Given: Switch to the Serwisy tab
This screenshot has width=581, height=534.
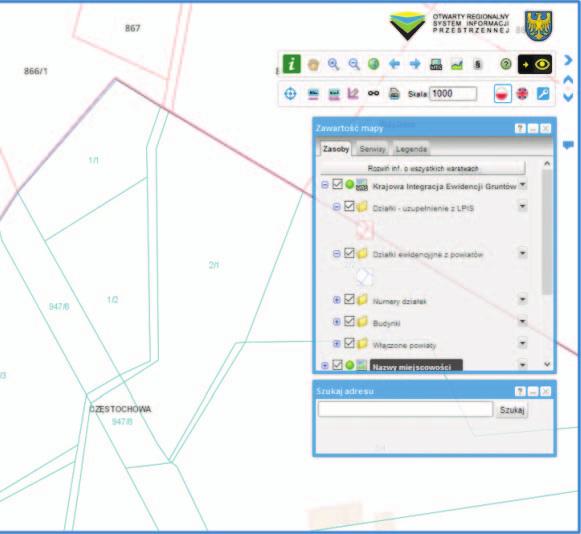Looking at the screenshot, I should (372, 149).
